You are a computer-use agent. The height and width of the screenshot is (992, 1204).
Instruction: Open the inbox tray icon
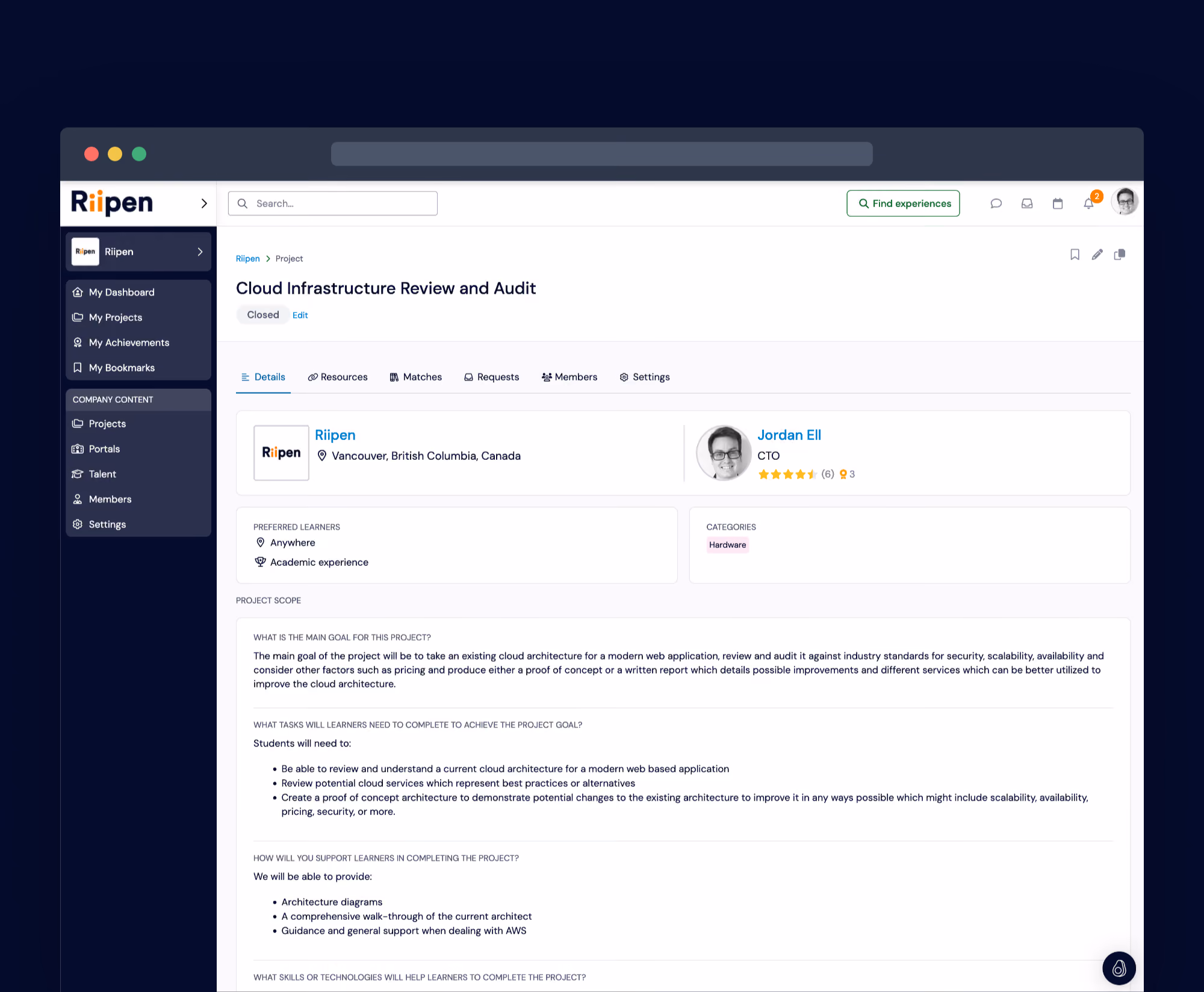point(1027,203)
